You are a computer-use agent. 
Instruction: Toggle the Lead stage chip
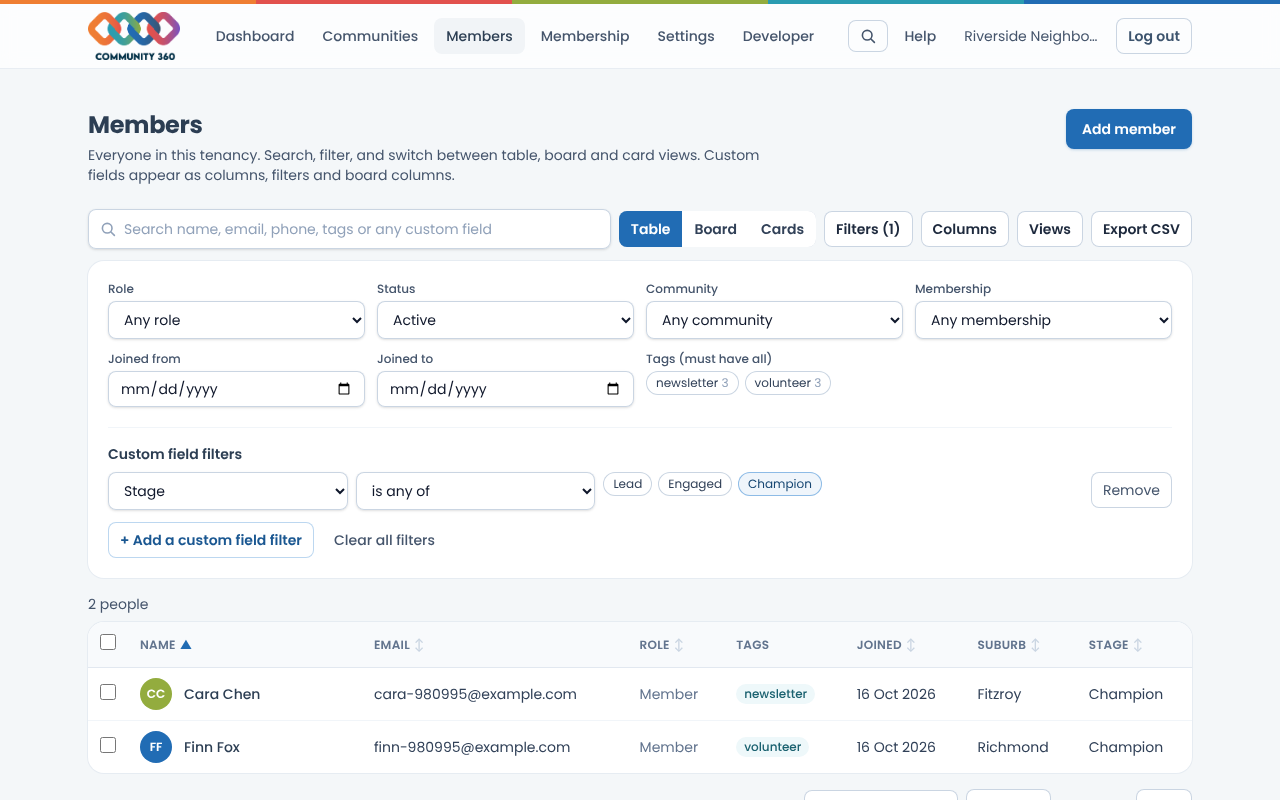pyautogui.click(x=627, y=484)
